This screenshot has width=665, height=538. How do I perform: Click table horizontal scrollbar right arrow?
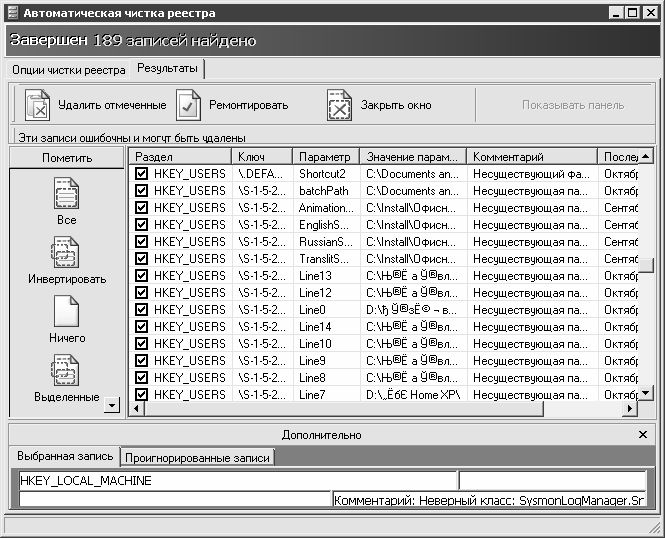(x=630, y=409)
